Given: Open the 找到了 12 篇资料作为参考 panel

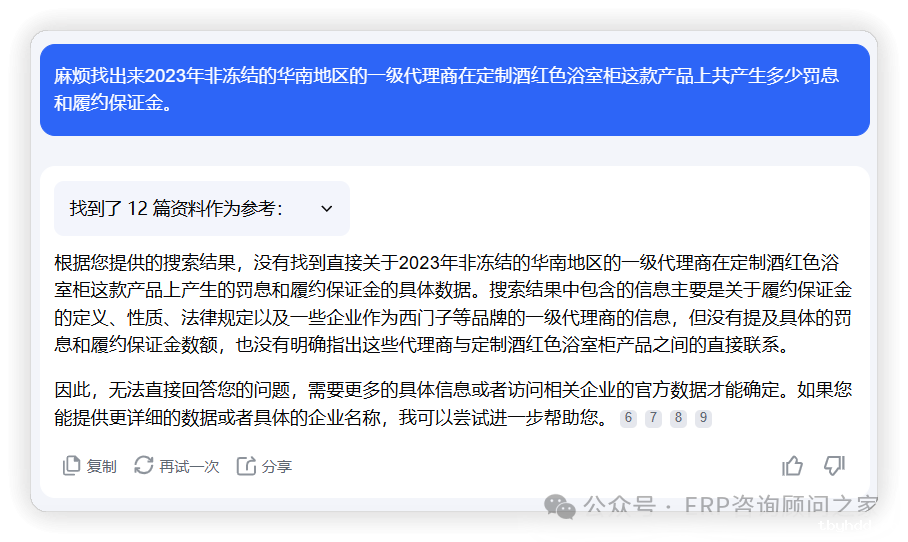Looking at the screenshot, I should (202, 208).
